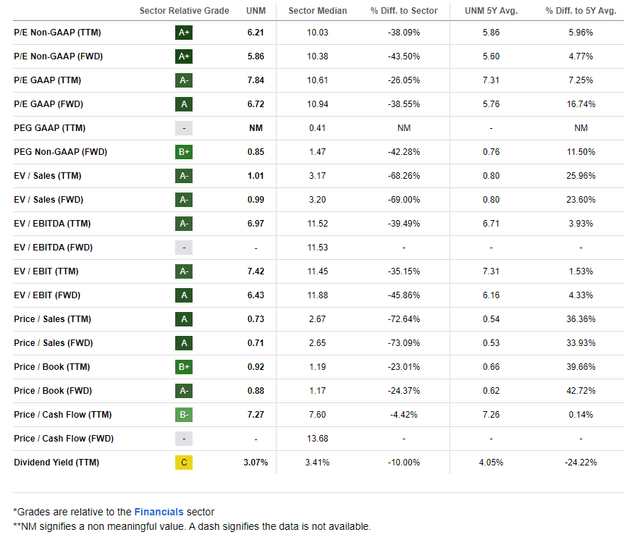
Task: Click the A grade badge for Price / Sales (TTM)
Action: 184,319
